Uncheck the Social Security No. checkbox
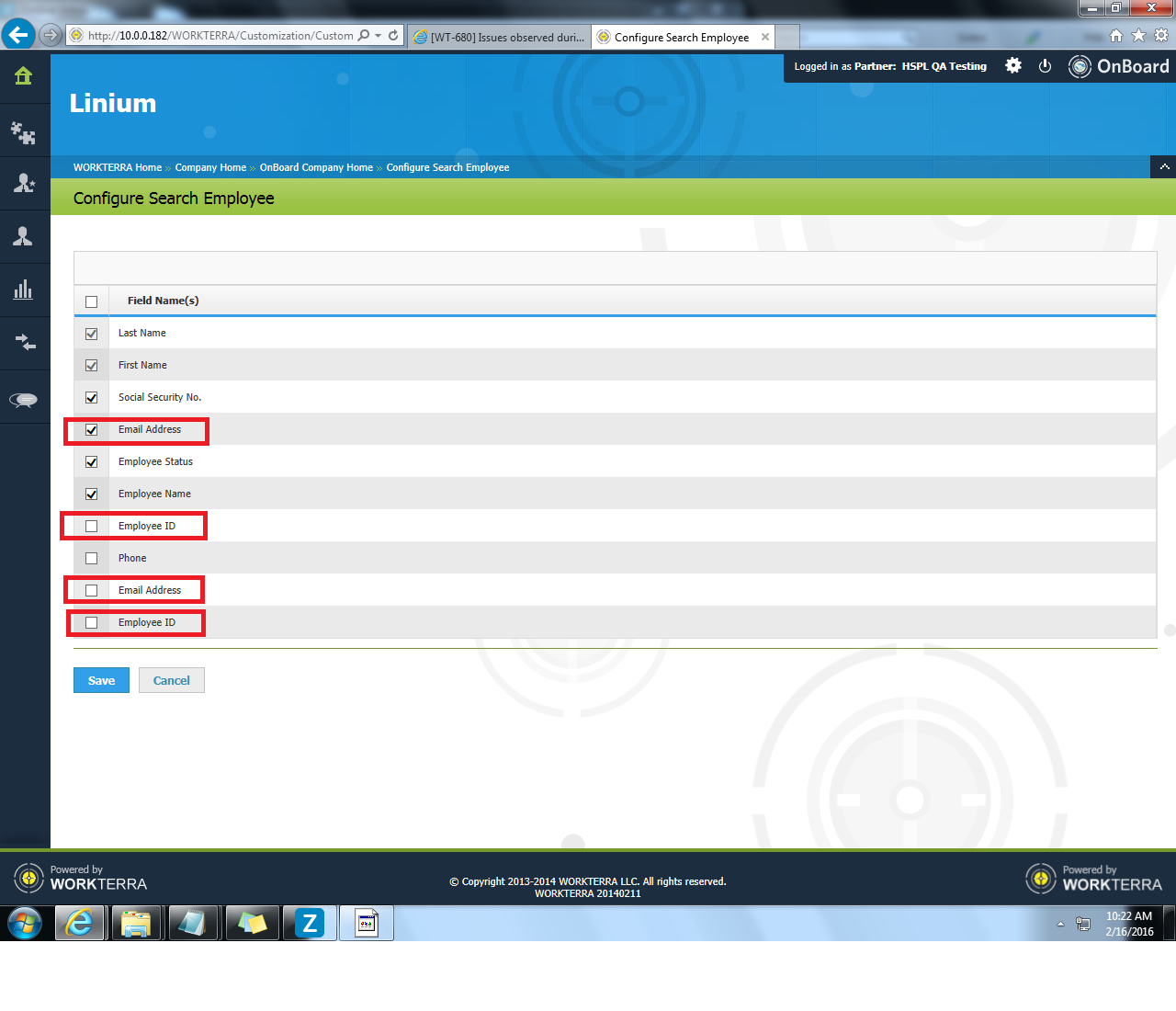Viewport: 1176px width, 1011px height. (x=92, y=398)
